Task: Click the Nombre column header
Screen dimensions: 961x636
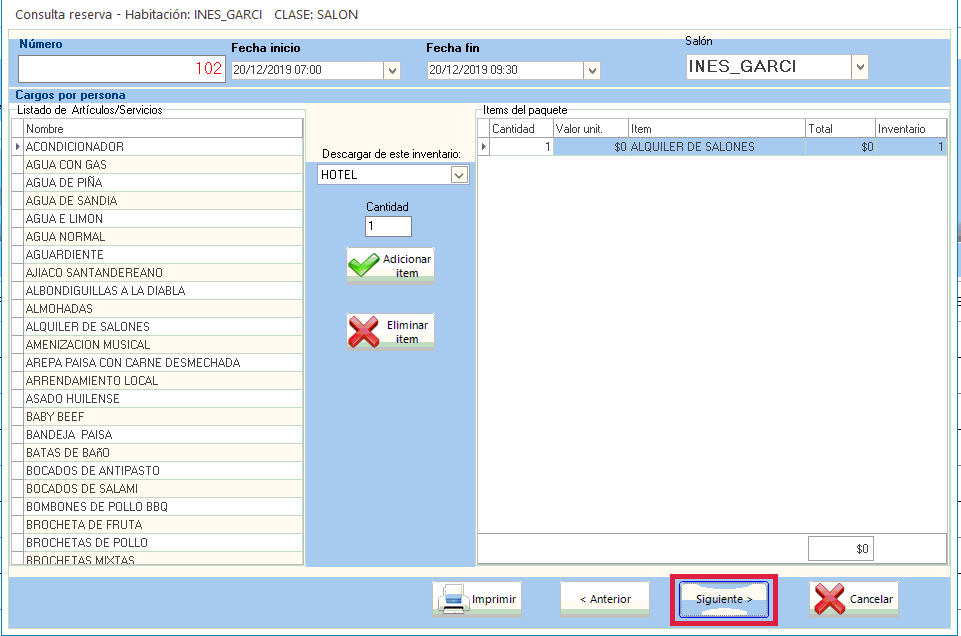Action: 160,129
